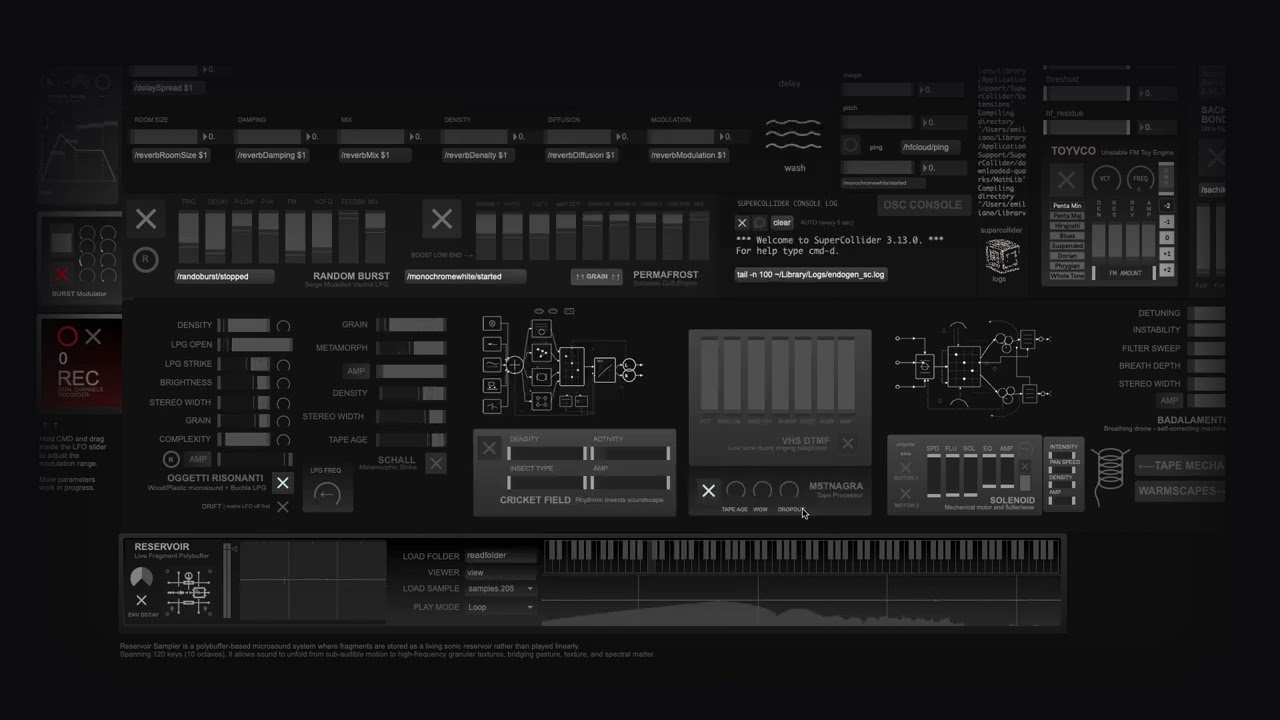Adjust the LPG OPEN slider
Image resolution: width=1280 pixels, height=720 pixels.
(255, 345)
